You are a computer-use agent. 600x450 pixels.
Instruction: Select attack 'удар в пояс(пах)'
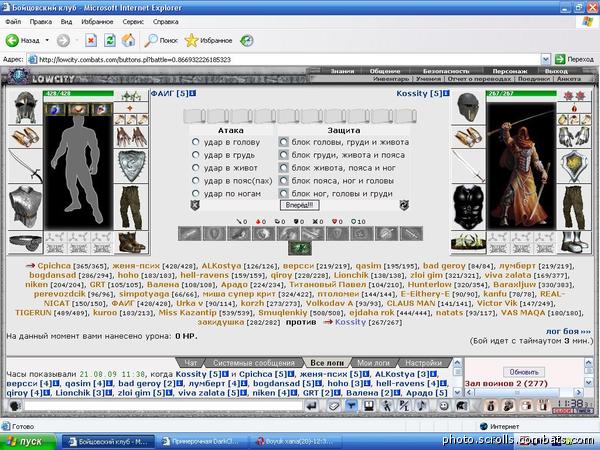click(196, 181)
